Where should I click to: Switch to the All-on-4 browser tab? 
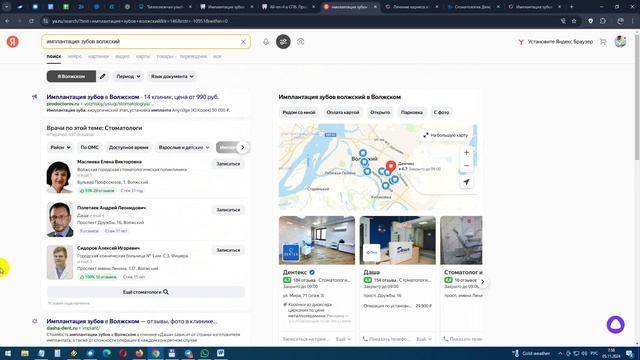tap(288, 7)
